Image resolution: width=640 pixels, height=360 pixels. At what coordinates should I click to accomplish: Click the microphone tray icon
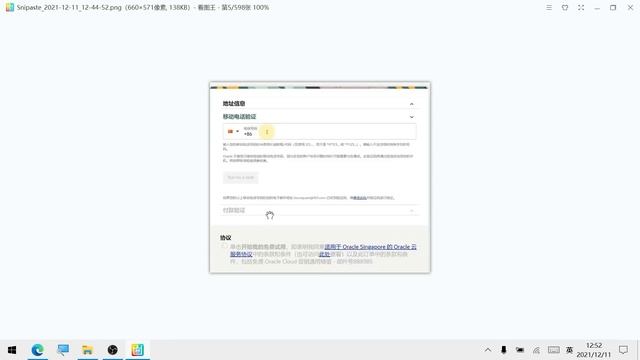pos(504,350)
